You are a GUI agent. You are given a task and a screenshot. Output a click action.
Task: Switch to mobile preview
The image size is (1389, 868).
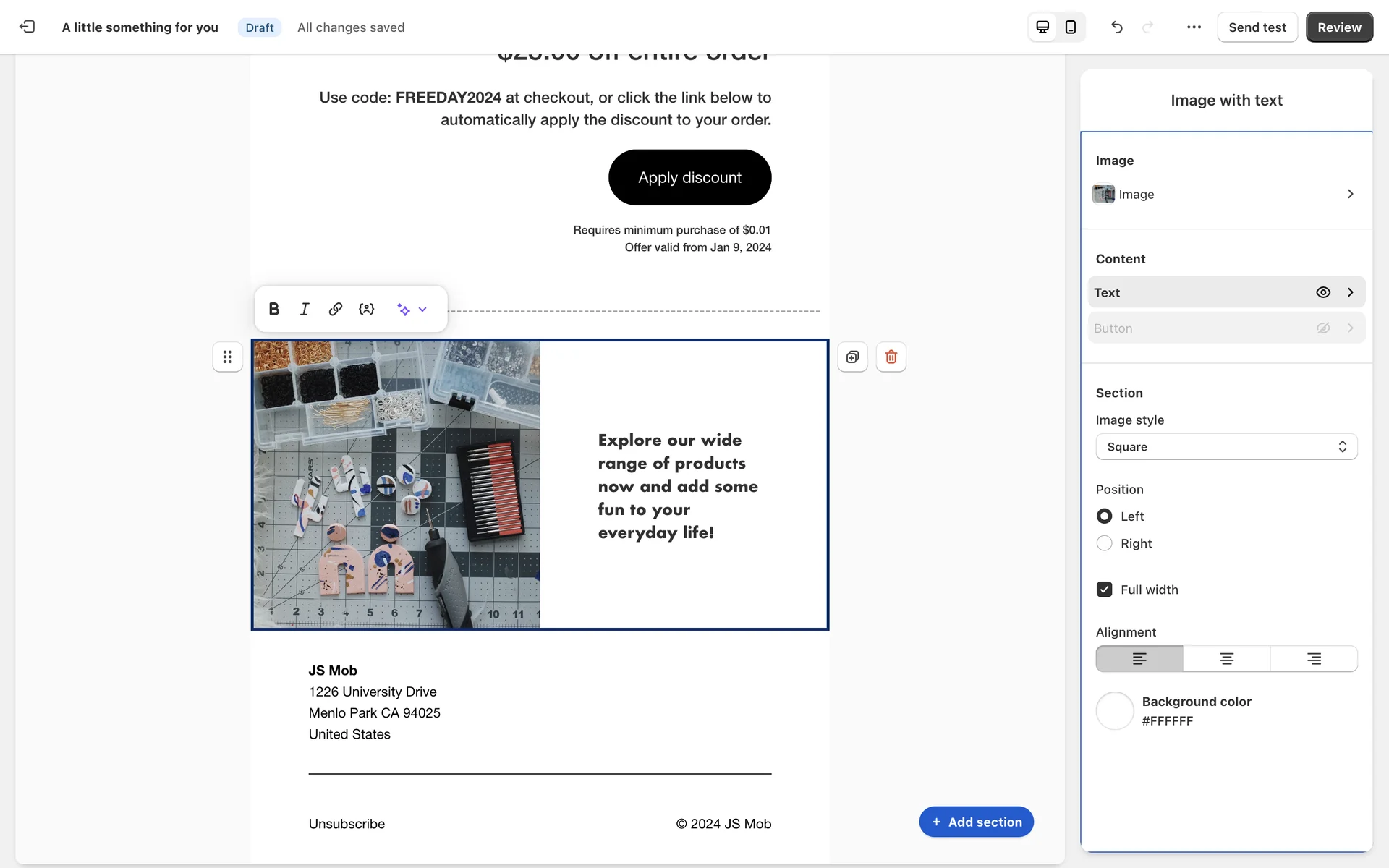point(1071,27)
